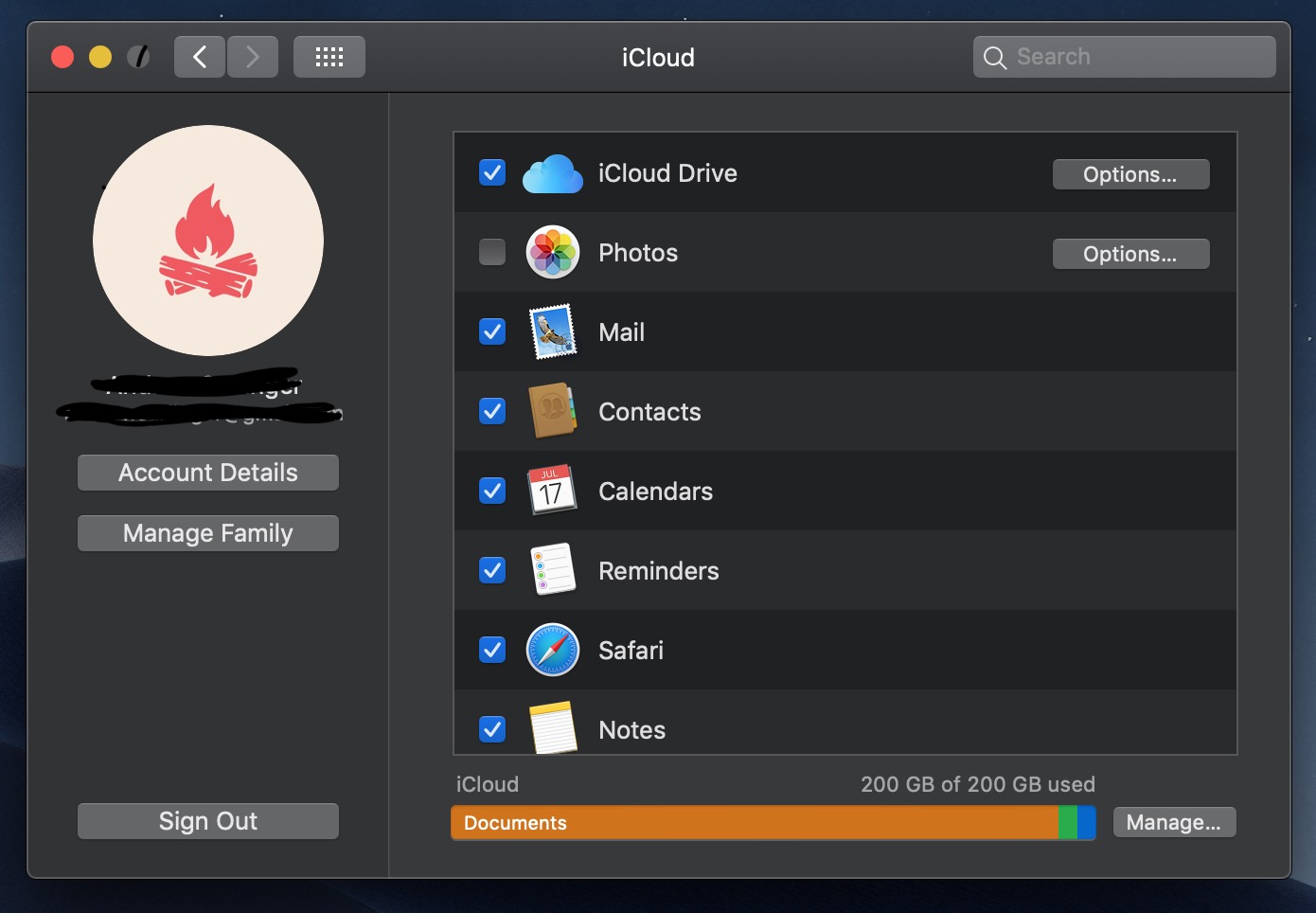The width and height of the screenshot is (1316, 913).
Task: Click the Mail stamp icon
Action: (553, 331)
